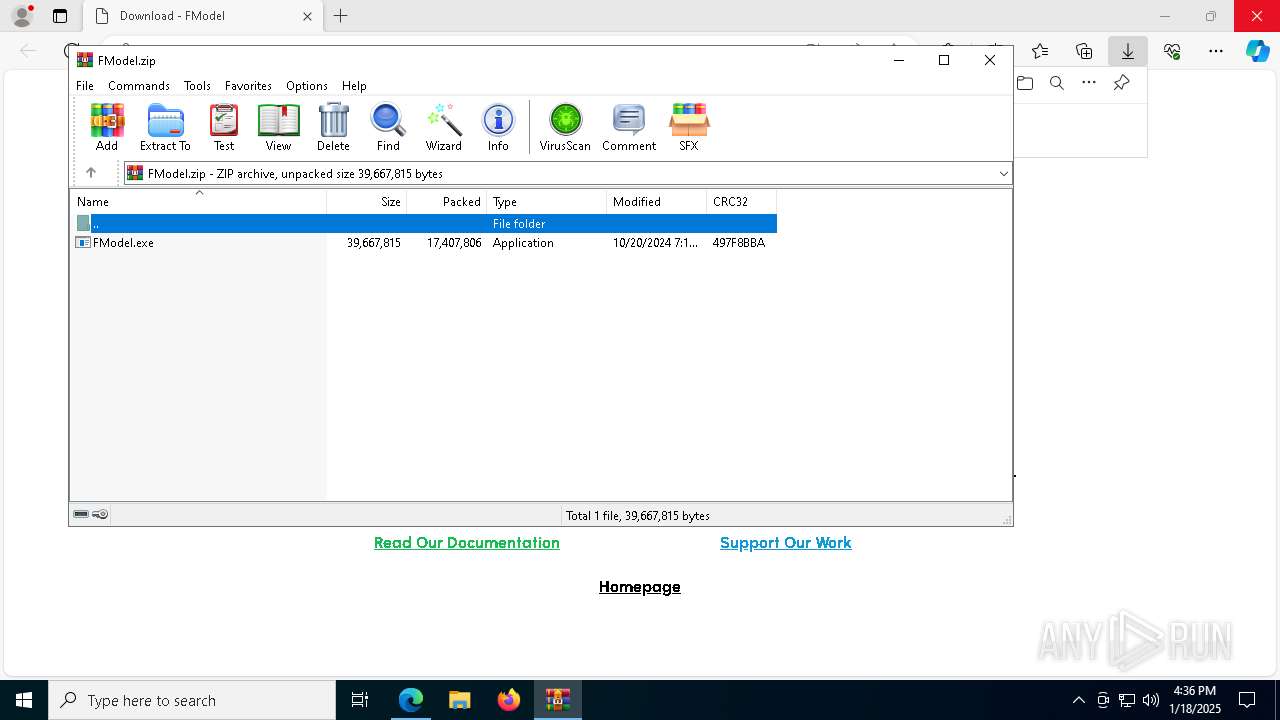Open the browser Downloads icon
This screenshot has width=1280, height=720.
click(1128, 51)
